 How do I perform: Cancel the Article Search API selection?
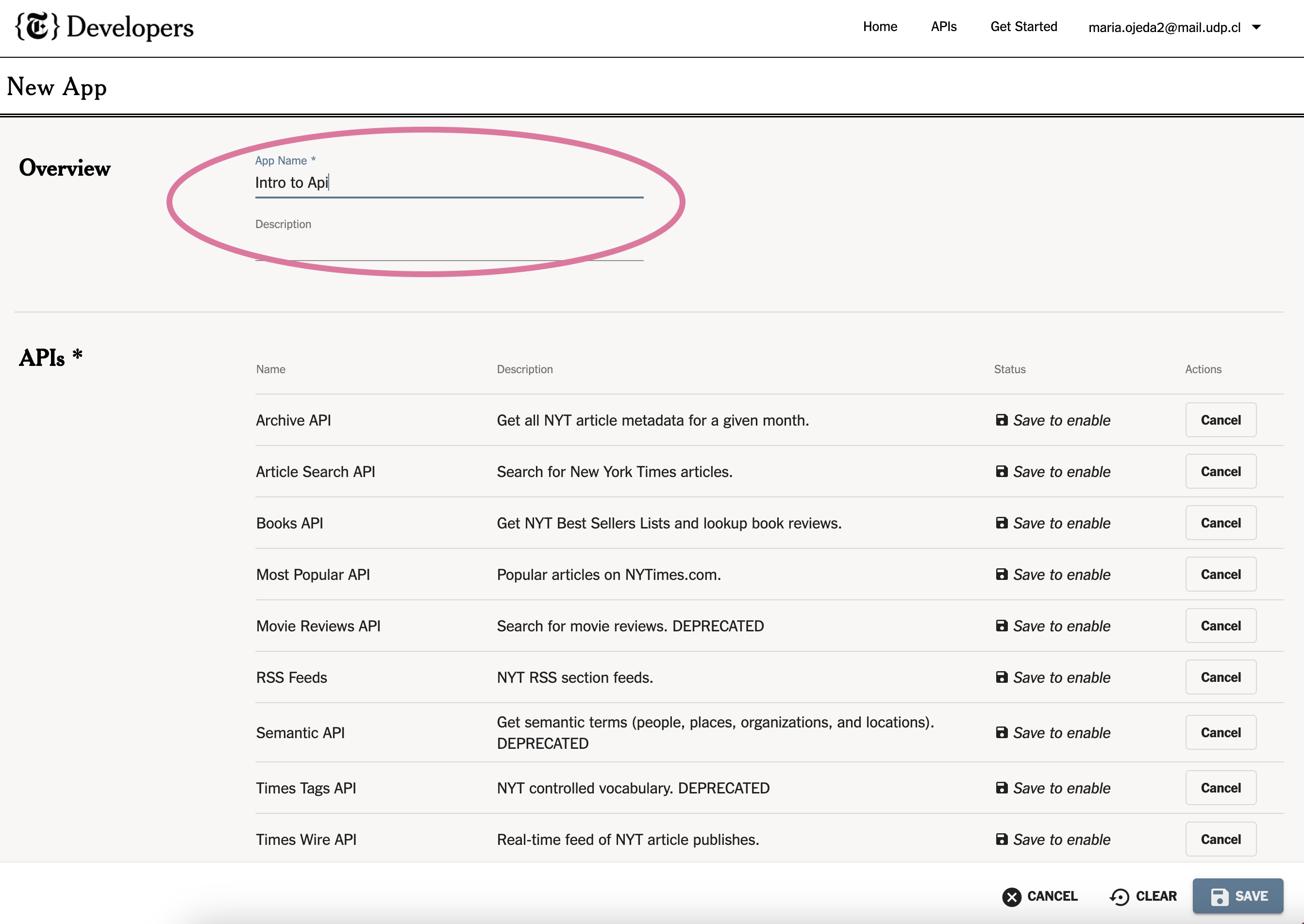pyautogui.click(x=1221, y=471)
